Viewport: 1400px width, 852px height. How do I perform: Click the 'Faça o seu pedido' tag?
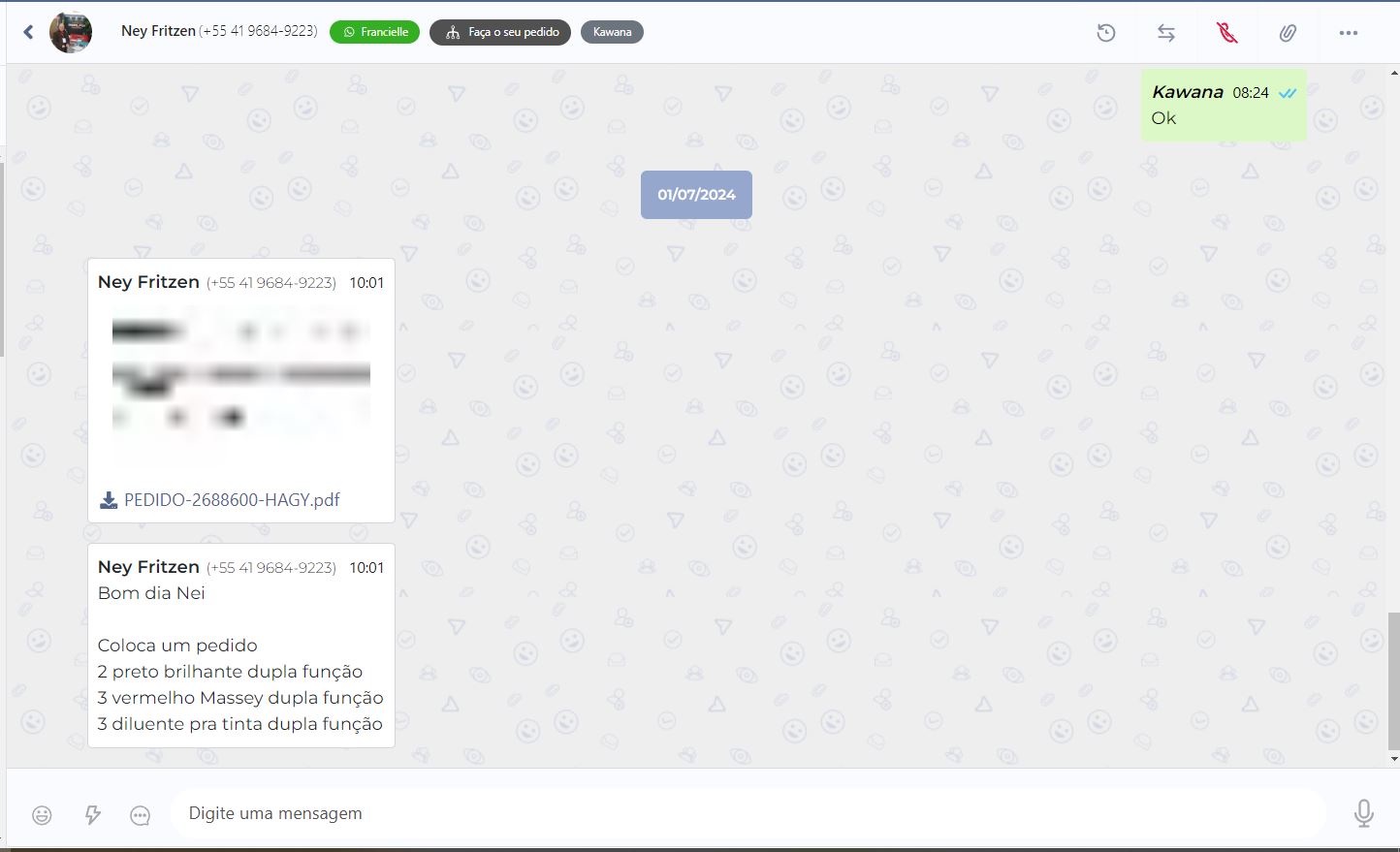[500, 32]
